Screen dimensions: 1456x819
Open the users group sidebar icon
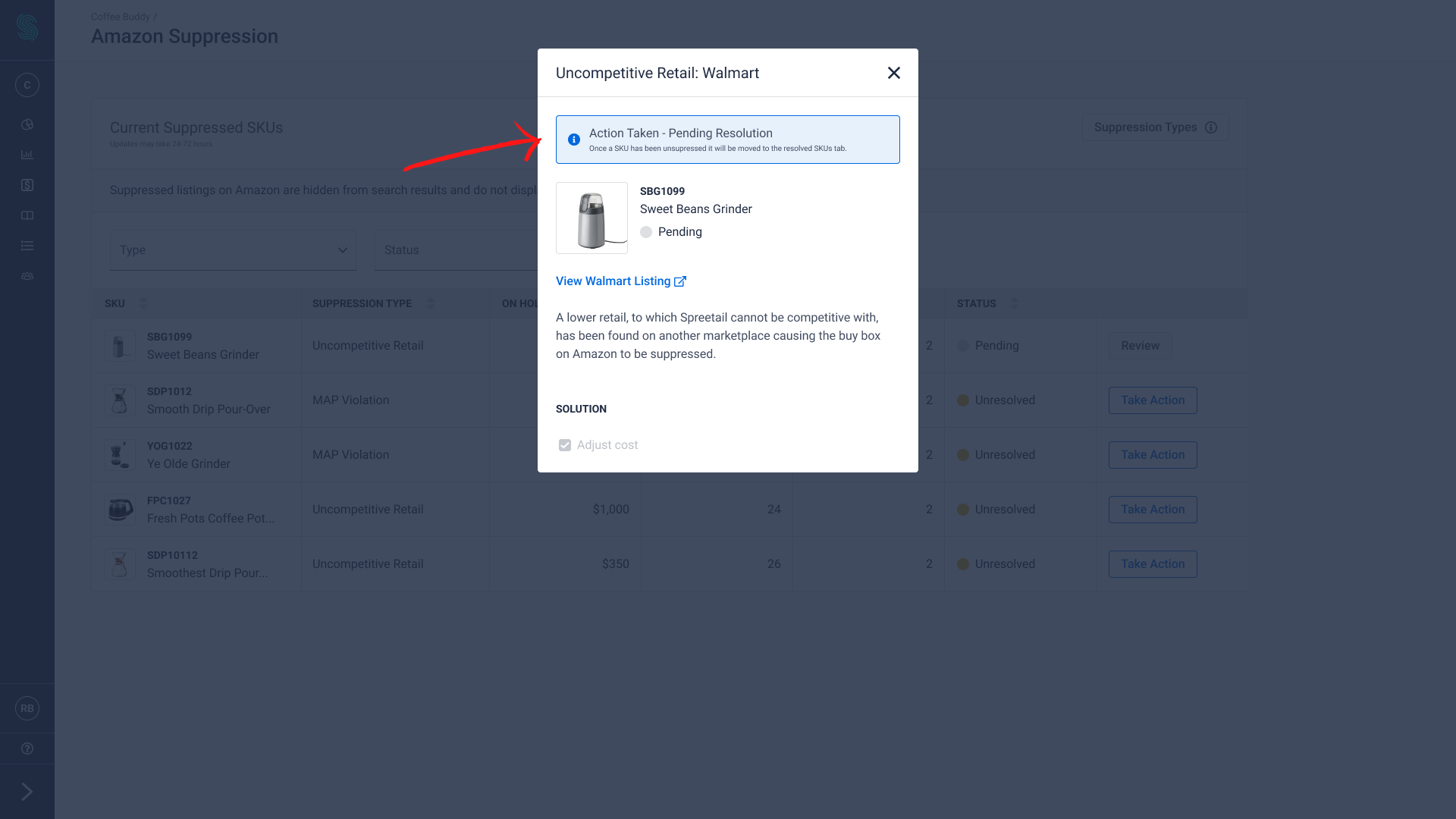coord(27,276)
